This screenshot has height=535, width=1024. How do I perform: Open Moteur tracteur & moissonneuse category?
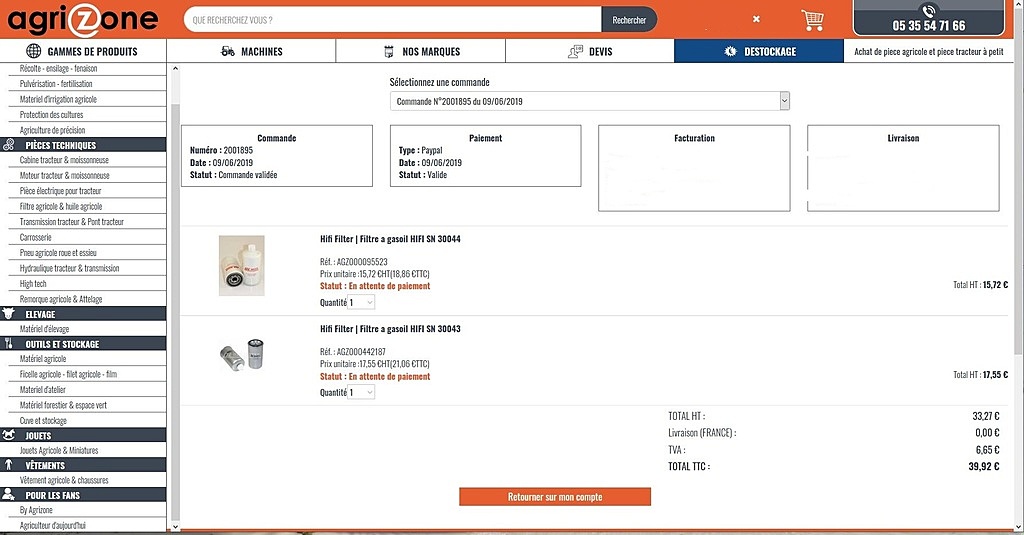[x=65, y=176]
